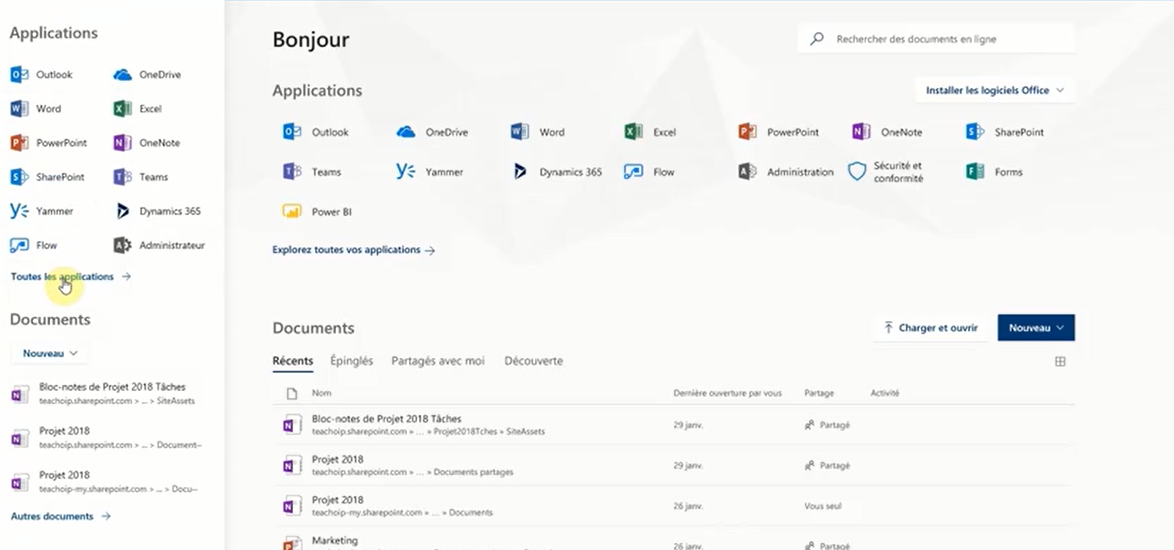Viewport: 1174px width, 550px height.
Task: Open Flow in the left sidebar
Action: pos(34,245)
